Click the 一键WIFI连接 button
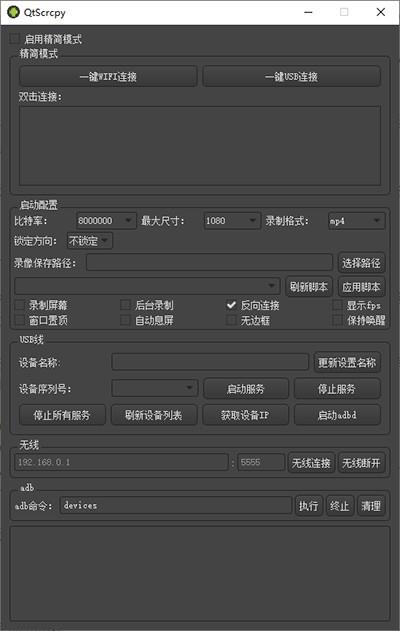The image size is (400, 631). click(x=108, y=76)
